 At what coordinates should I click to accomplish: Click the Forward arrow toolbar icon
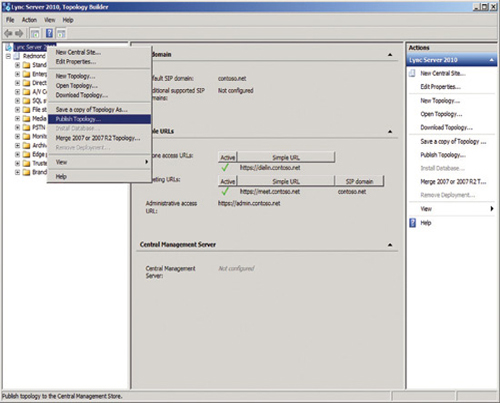point(19,33)
